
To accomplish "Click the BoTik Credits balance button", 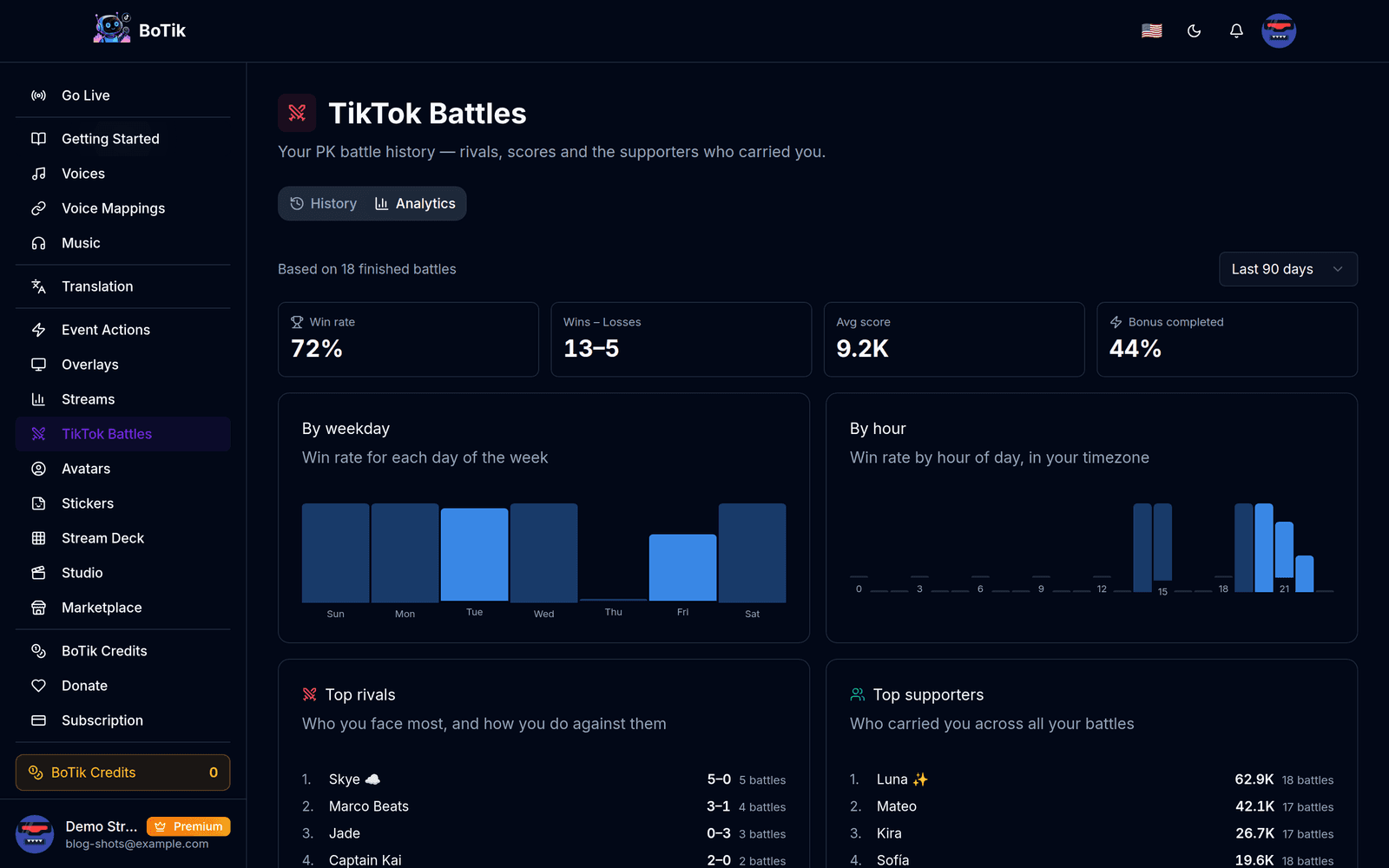I will point(123,773).
